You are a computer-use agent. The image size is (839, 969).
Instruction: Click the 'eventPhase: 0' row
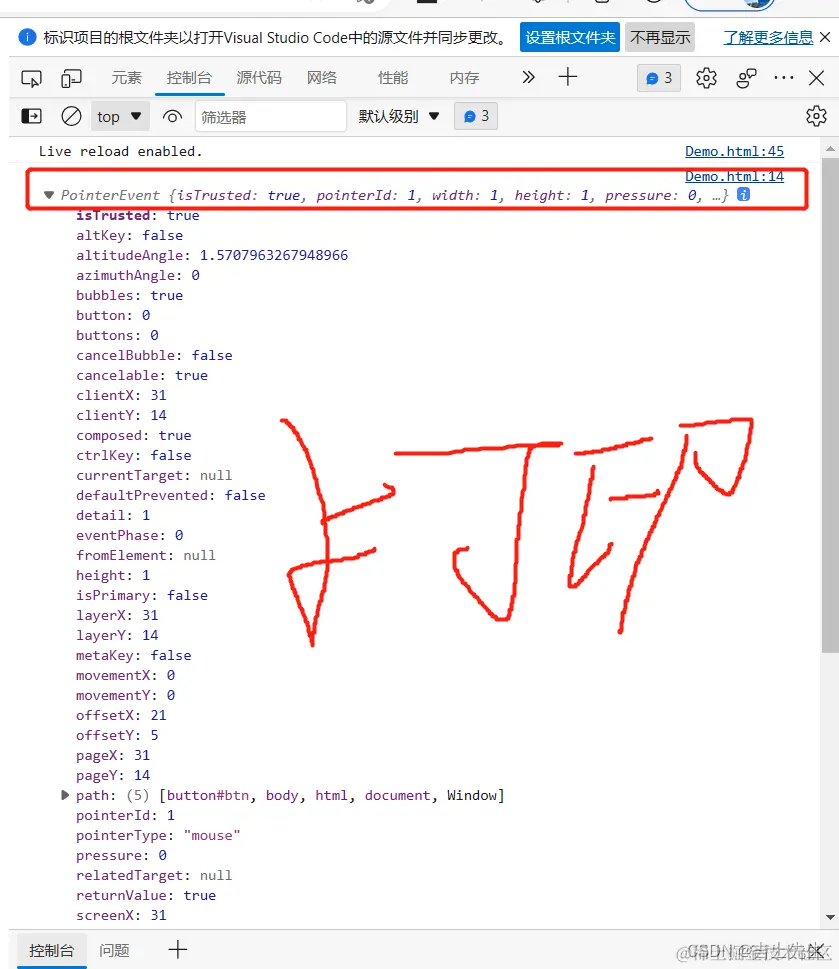(129, 535)
